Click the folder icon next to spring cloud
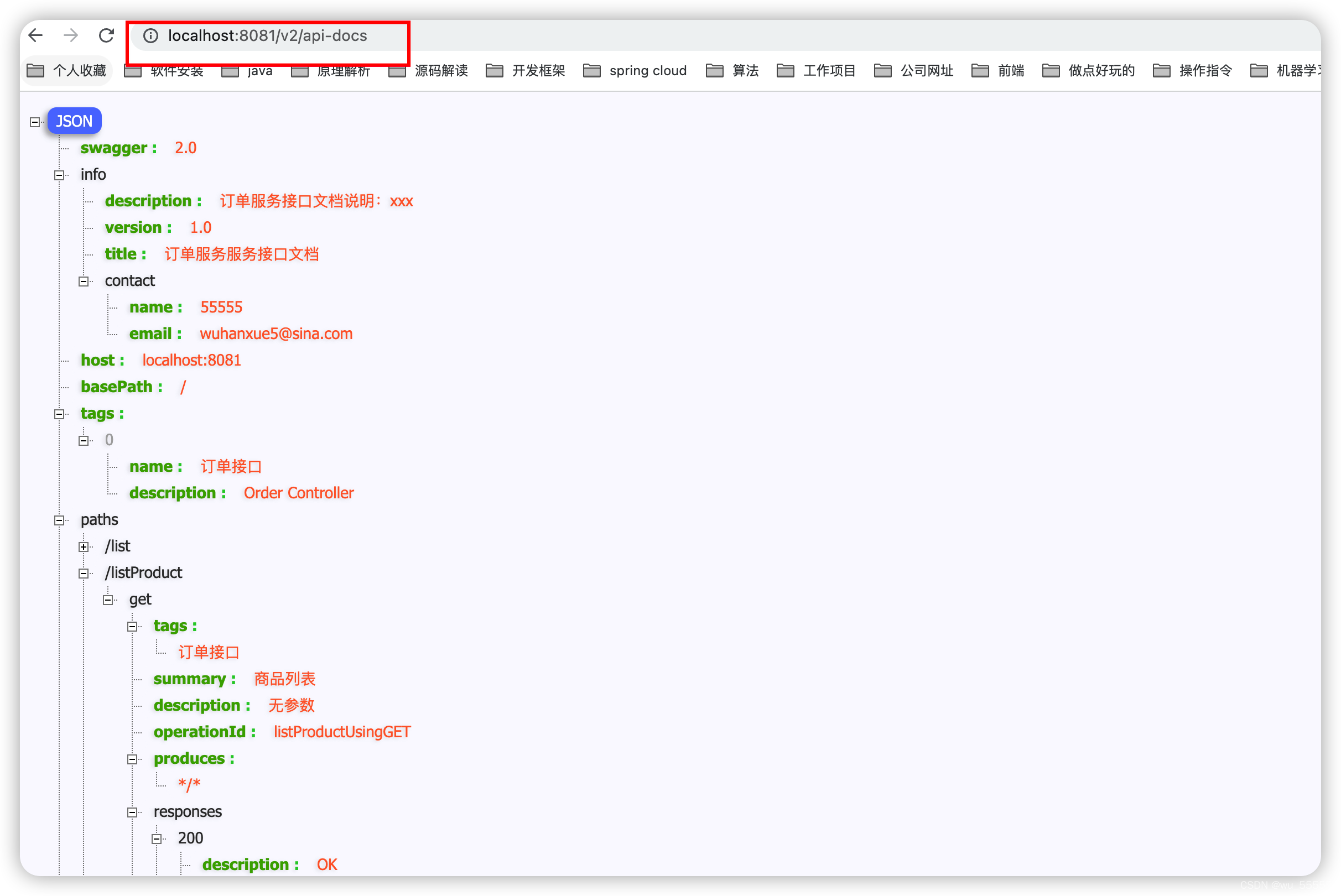Screen dimensions: 1341x896 click(591, 70)
